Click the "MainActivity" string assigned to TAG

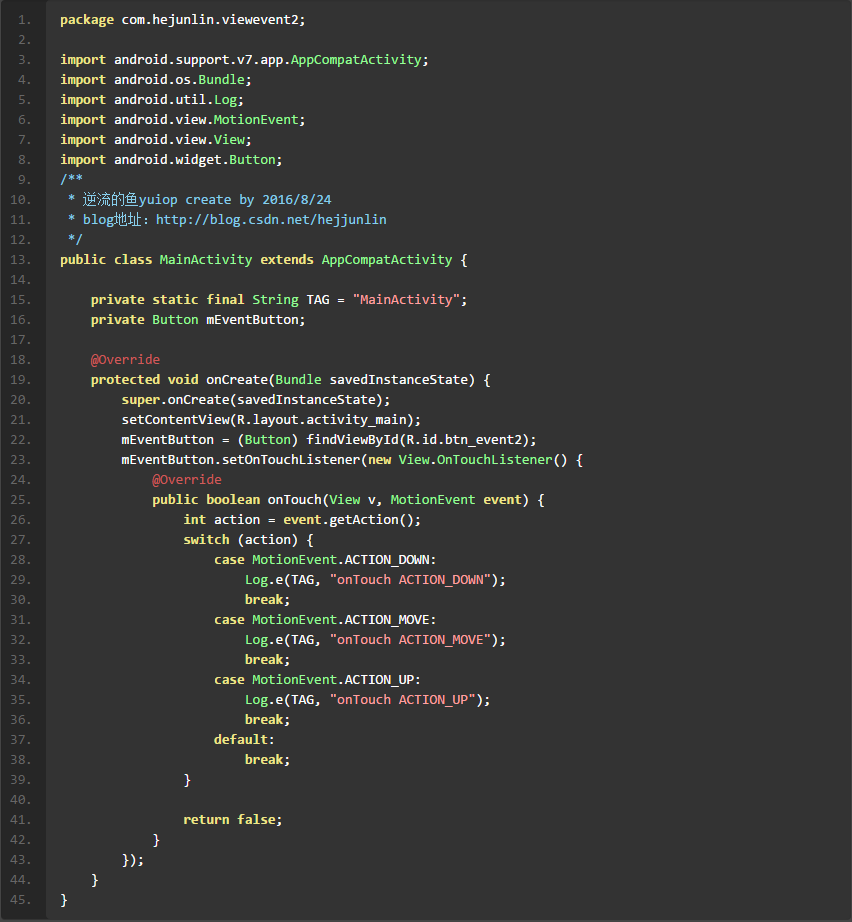pos(406,299)
